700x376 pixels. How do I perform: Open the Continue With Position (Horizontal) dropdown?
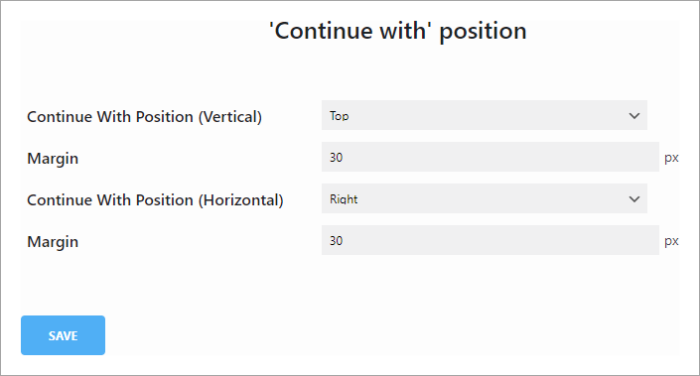pos(484,198)
